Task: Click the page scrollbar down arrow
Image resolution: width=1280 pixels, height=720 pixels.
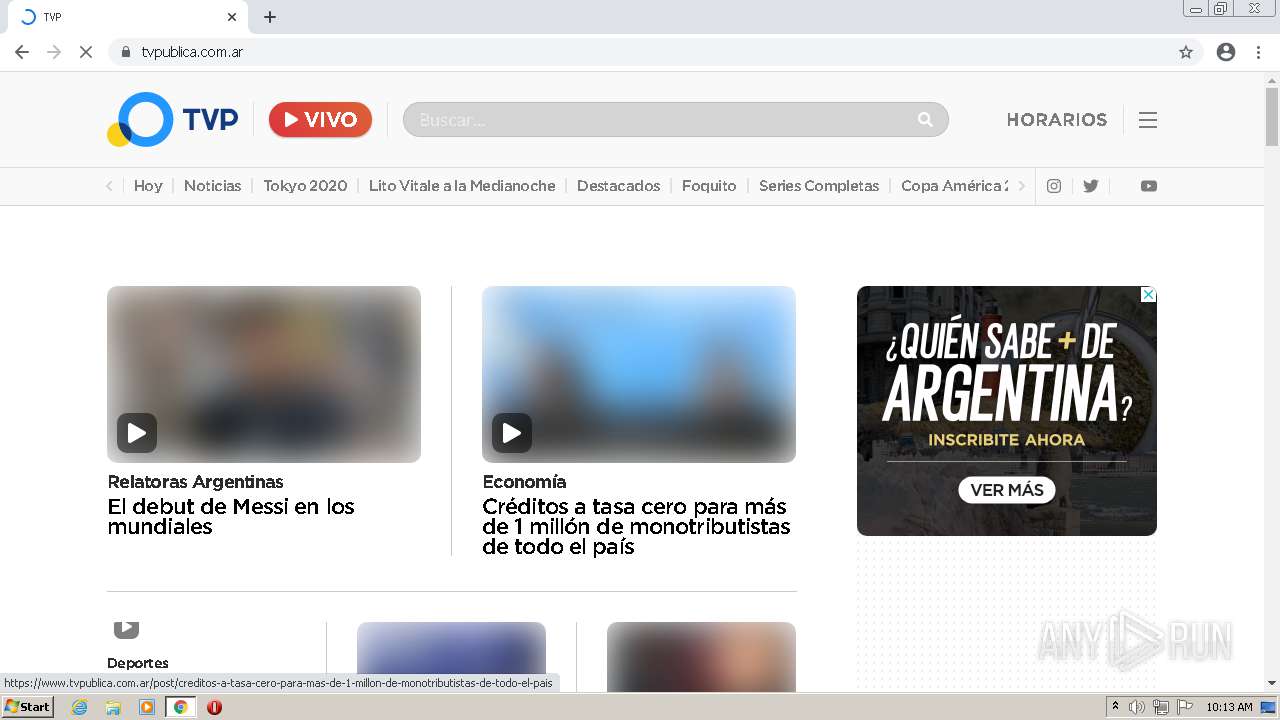Action: (x=1272, y=683)
